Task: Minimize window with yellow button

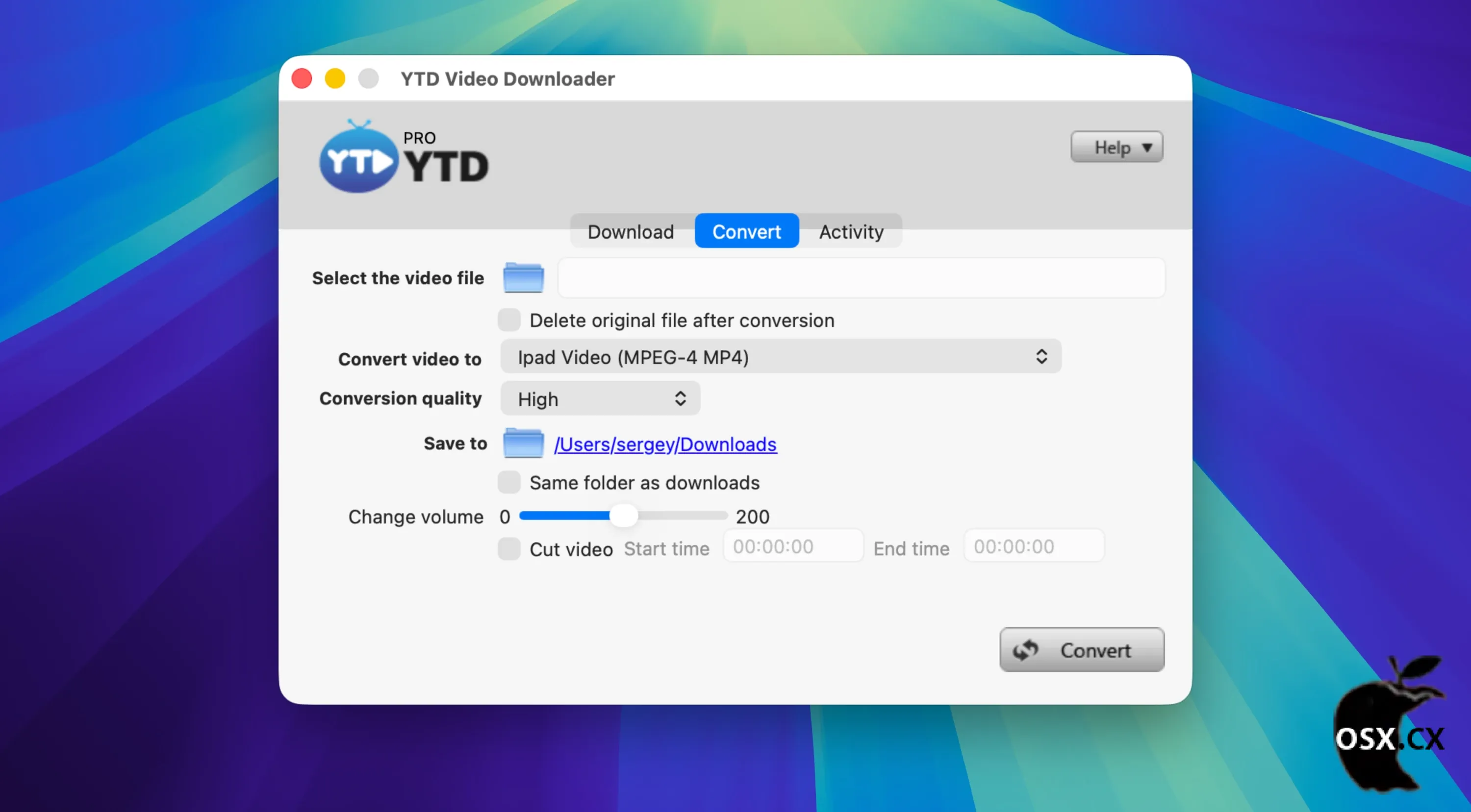Action: [335, 78]
